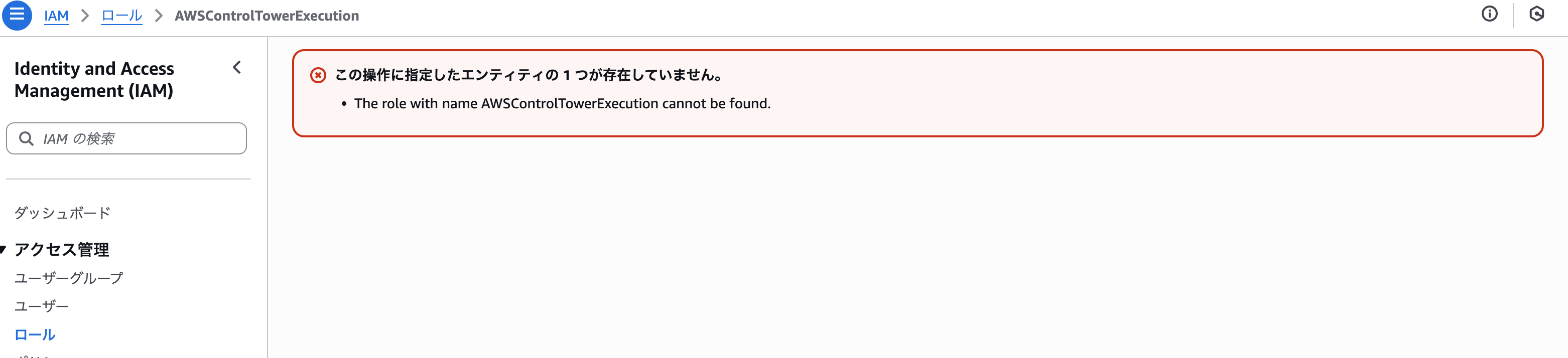Viewport: 1568px width, 358px height.
Task: Click the info icon in the top bar
Action: [1491, 14]
